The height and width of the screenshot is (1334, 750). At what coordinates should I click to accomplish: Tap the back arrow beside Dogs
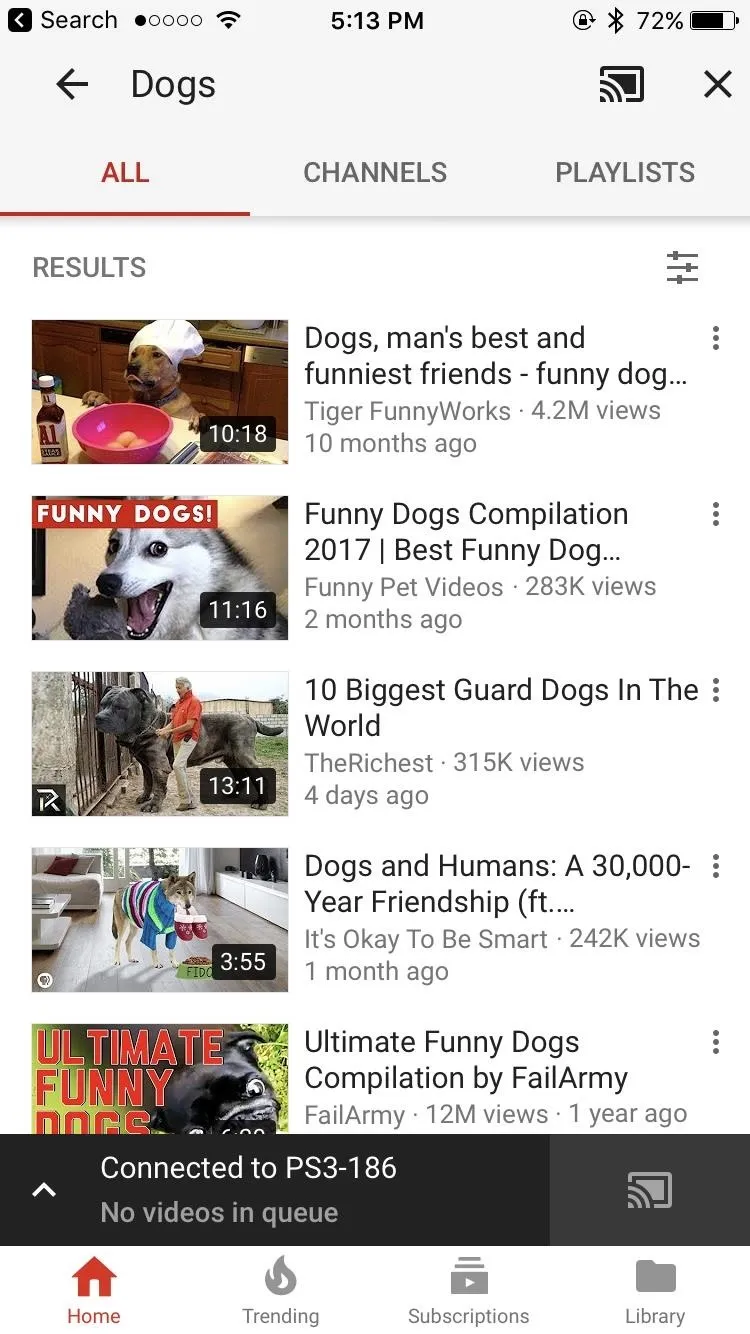(72, 85)
